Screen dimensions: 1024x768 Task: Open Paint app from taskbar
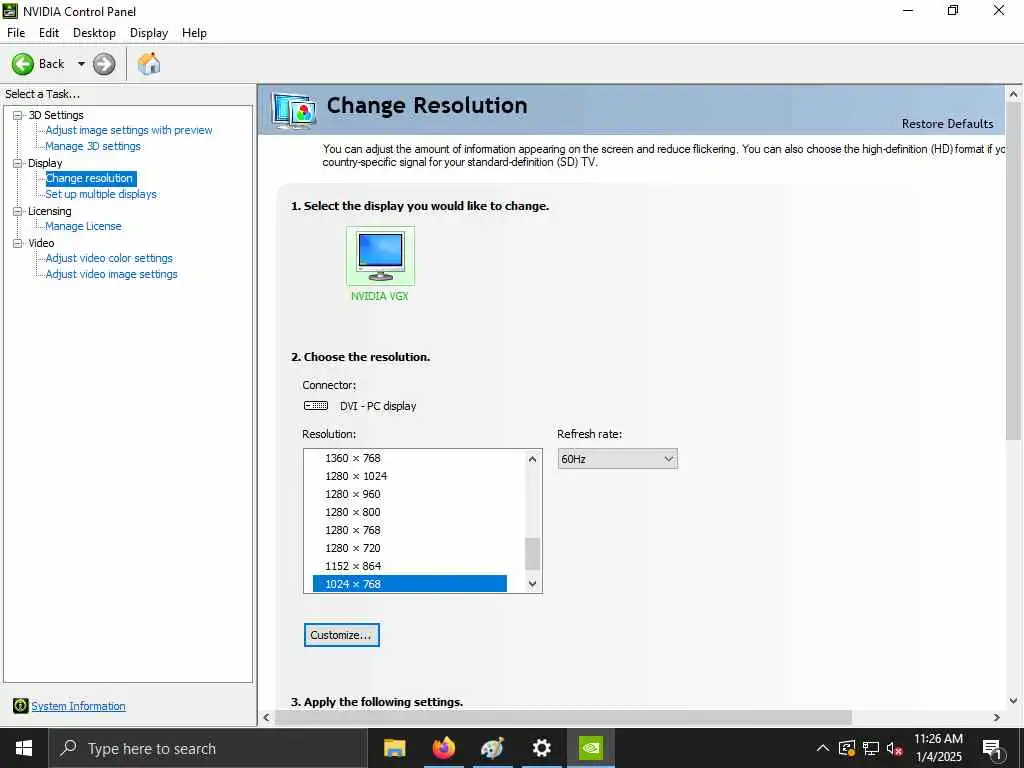pos(492,748)
